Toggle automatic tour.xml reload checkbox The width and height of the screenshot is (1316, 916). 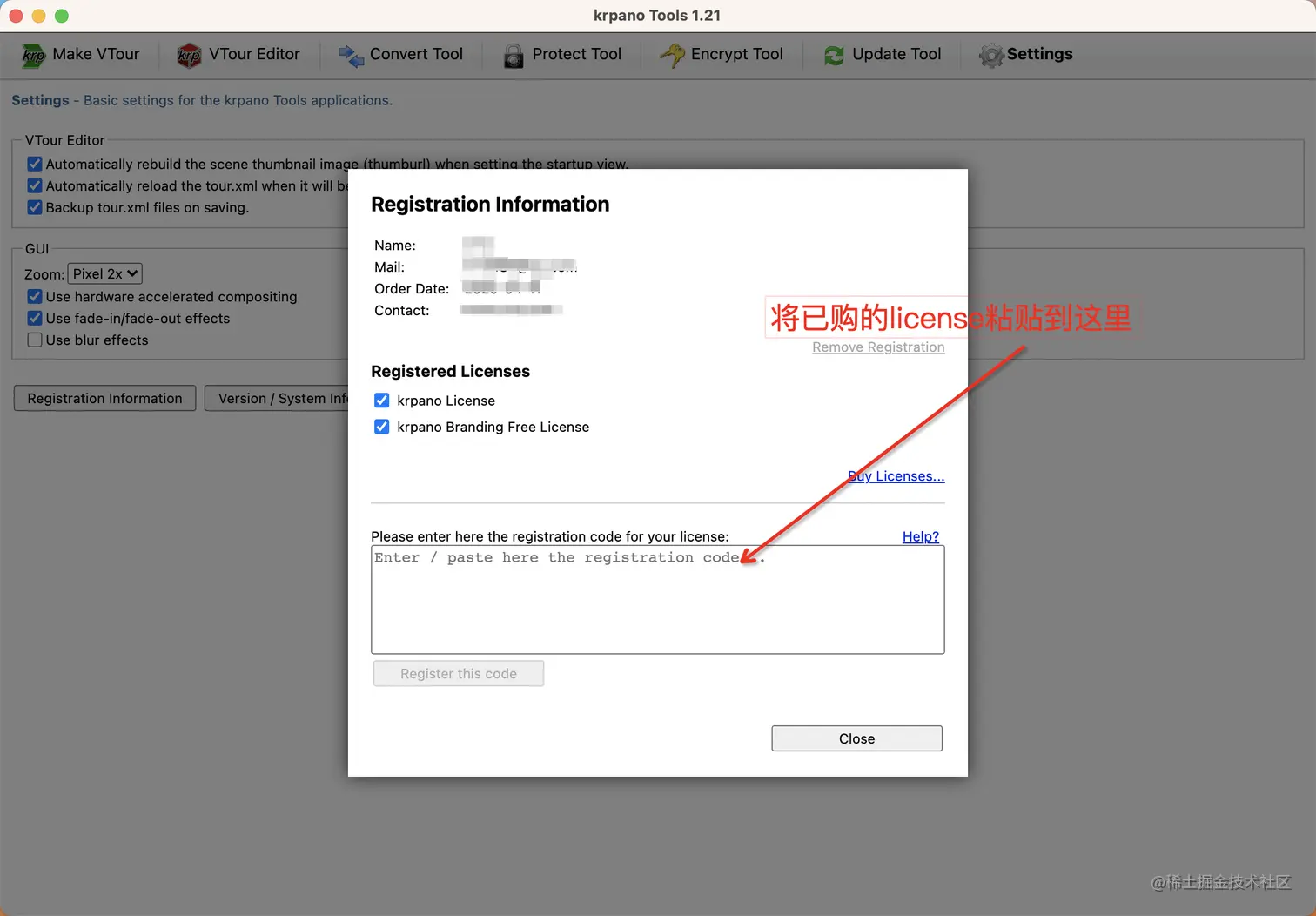coord(35,185)
